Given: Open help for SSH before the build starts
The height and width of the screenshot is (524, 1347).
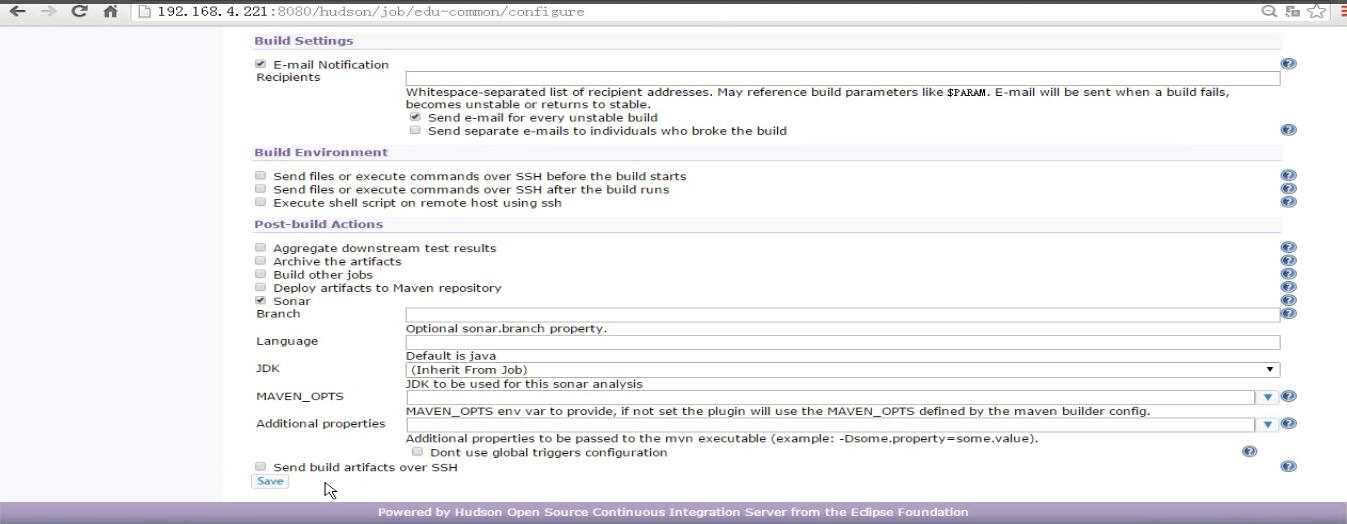Looking at the screenshot, I should pyautogui.click(x=1288, y=175).
